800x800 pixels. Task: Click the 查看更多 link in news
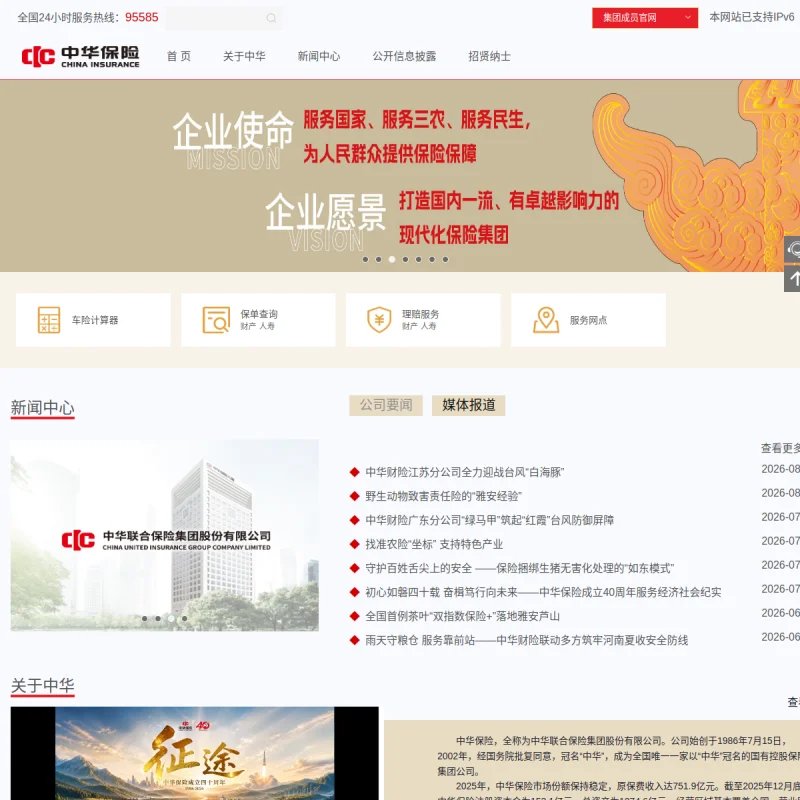point(780,448)
